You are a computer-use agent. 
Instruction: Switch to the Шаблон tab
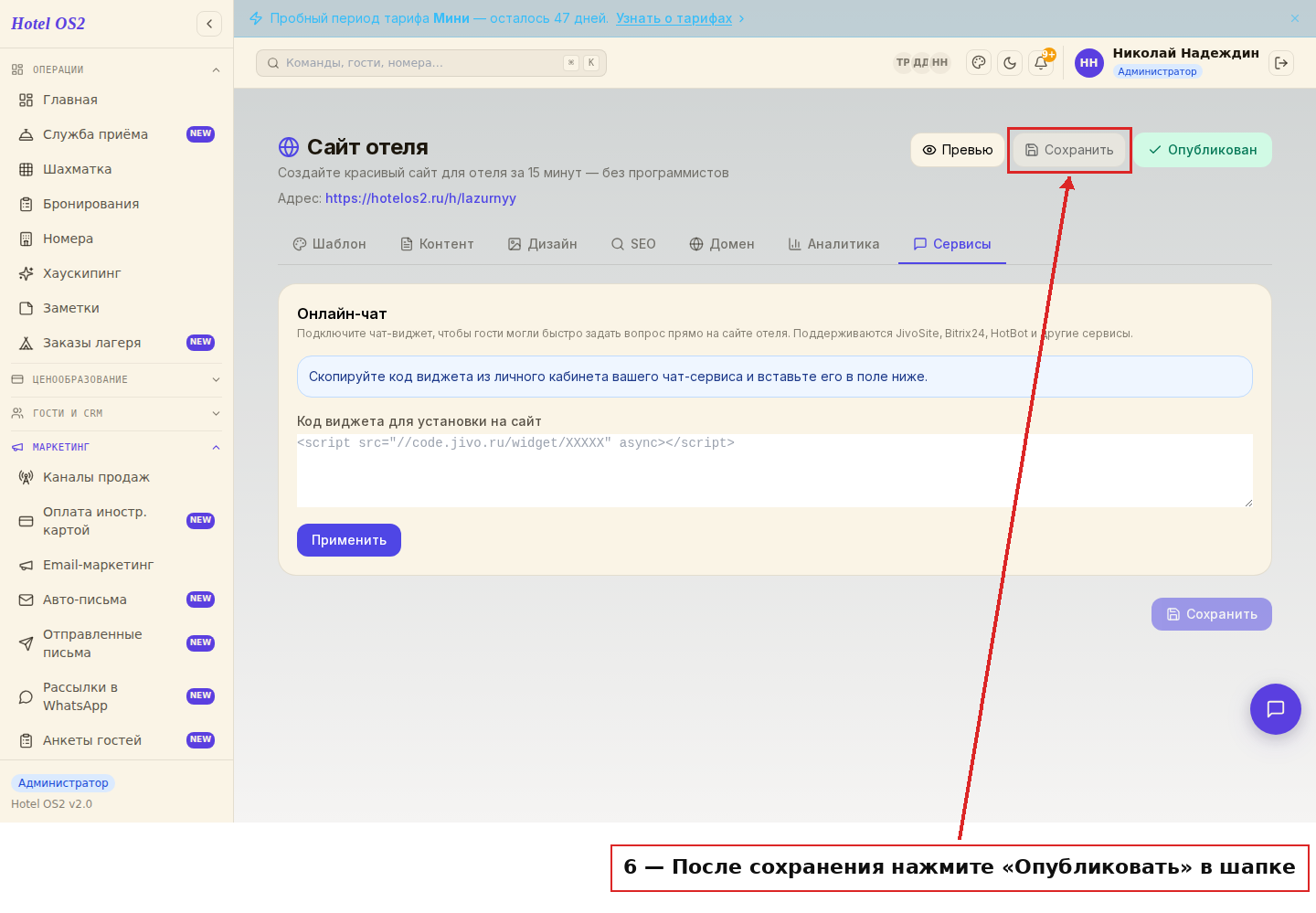[x=329, y=244]
